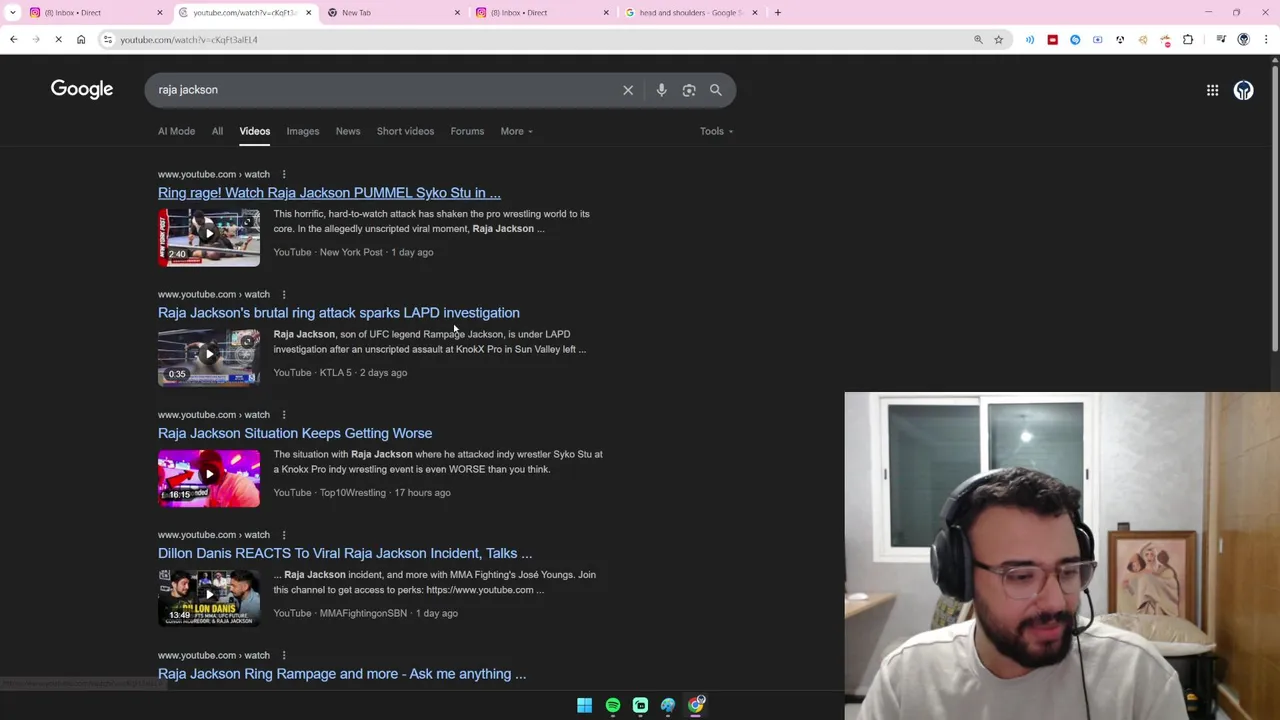Expand the tab search chevron
This screenshot has height=720, width=1280.
tap(12, 12)
